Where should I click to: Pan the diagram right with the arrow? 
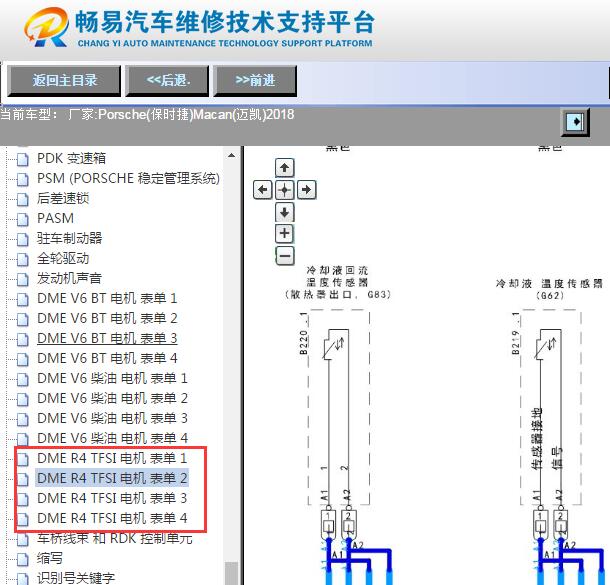[x=307, y=190]
